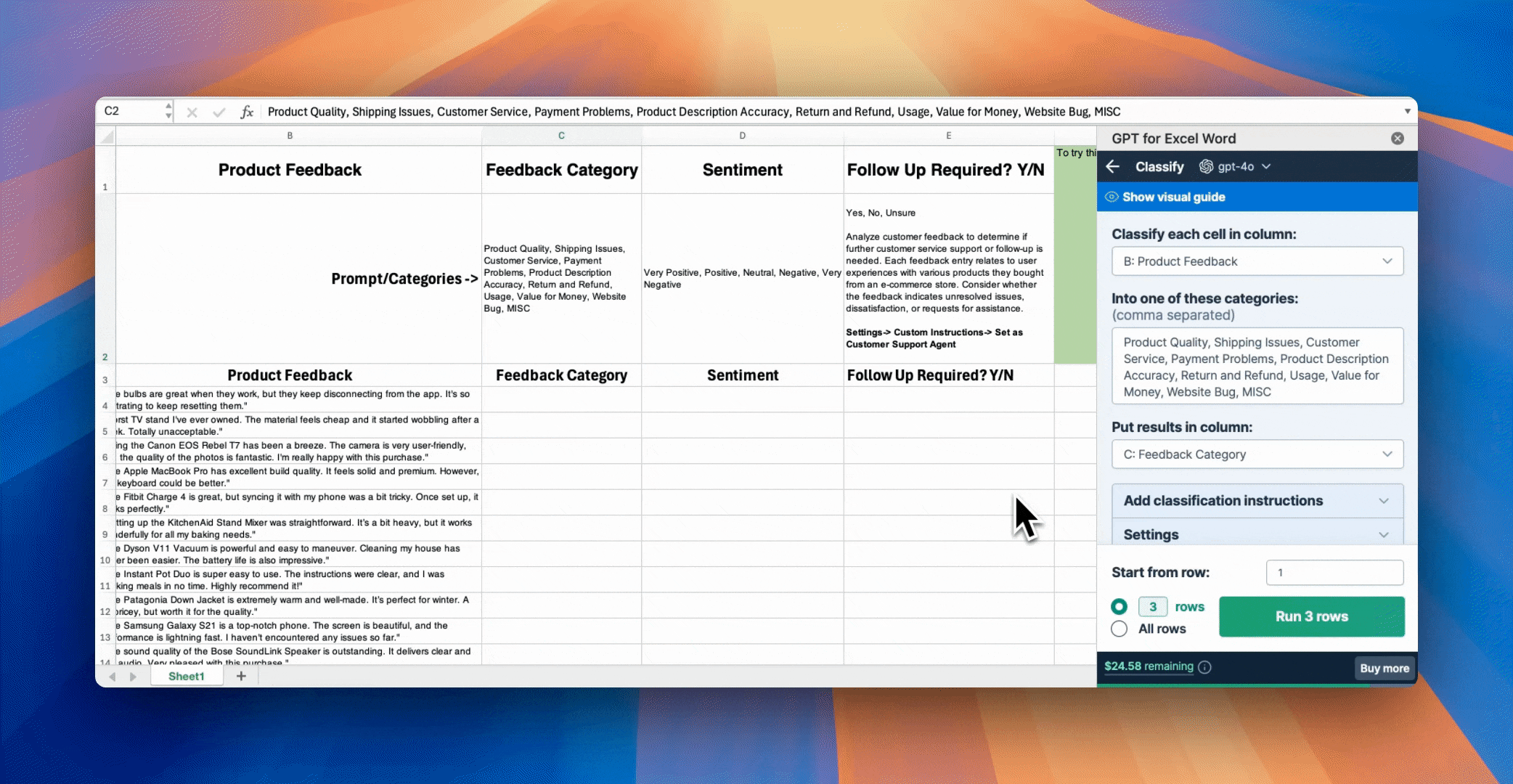The height and width of the screenshot is (784, 1513).
Task: Click the Apple MacBook Pro feedback cell
Action: (298, 477)
